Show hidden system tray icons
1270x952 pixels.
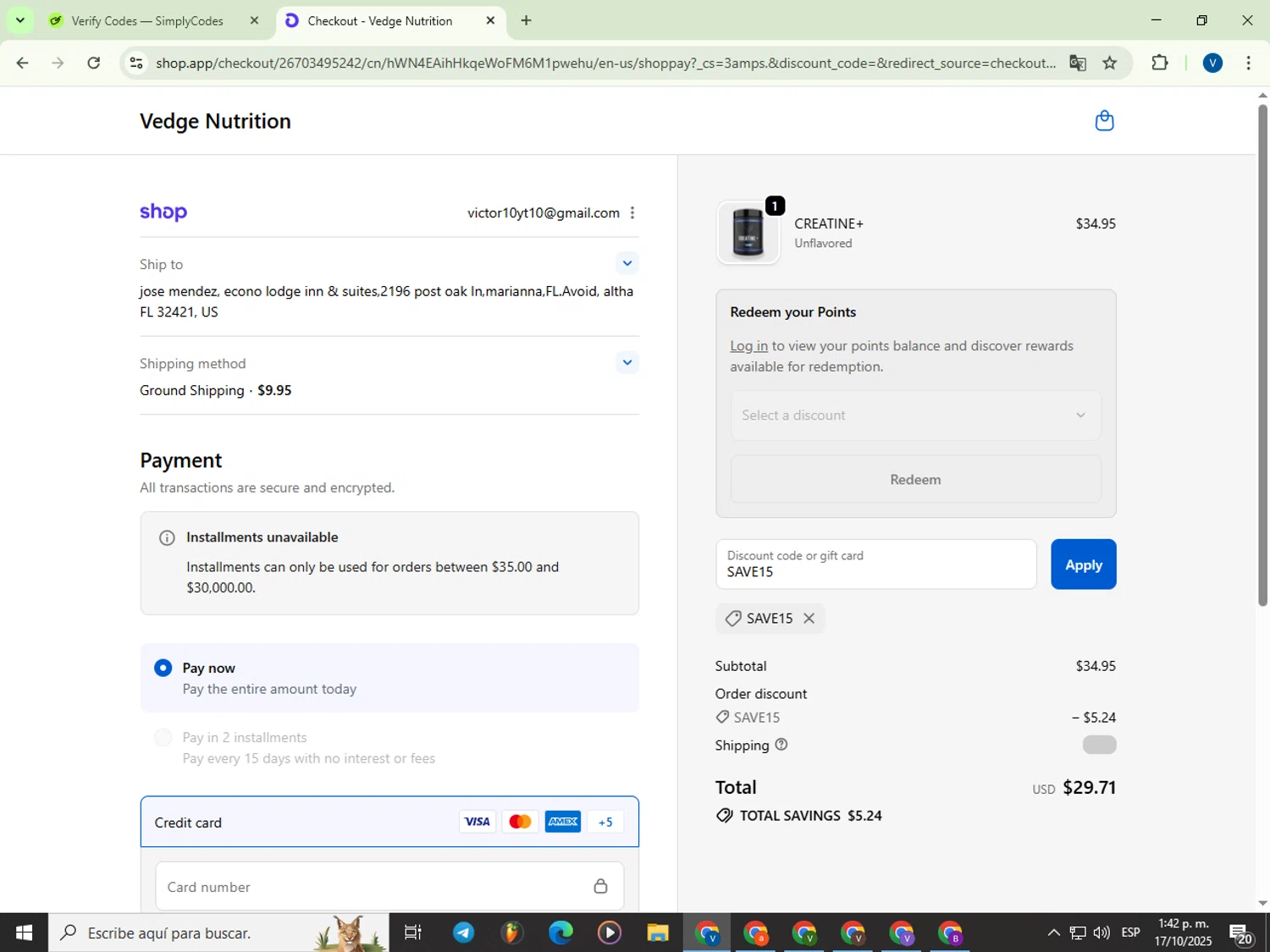pos(1053,933)
